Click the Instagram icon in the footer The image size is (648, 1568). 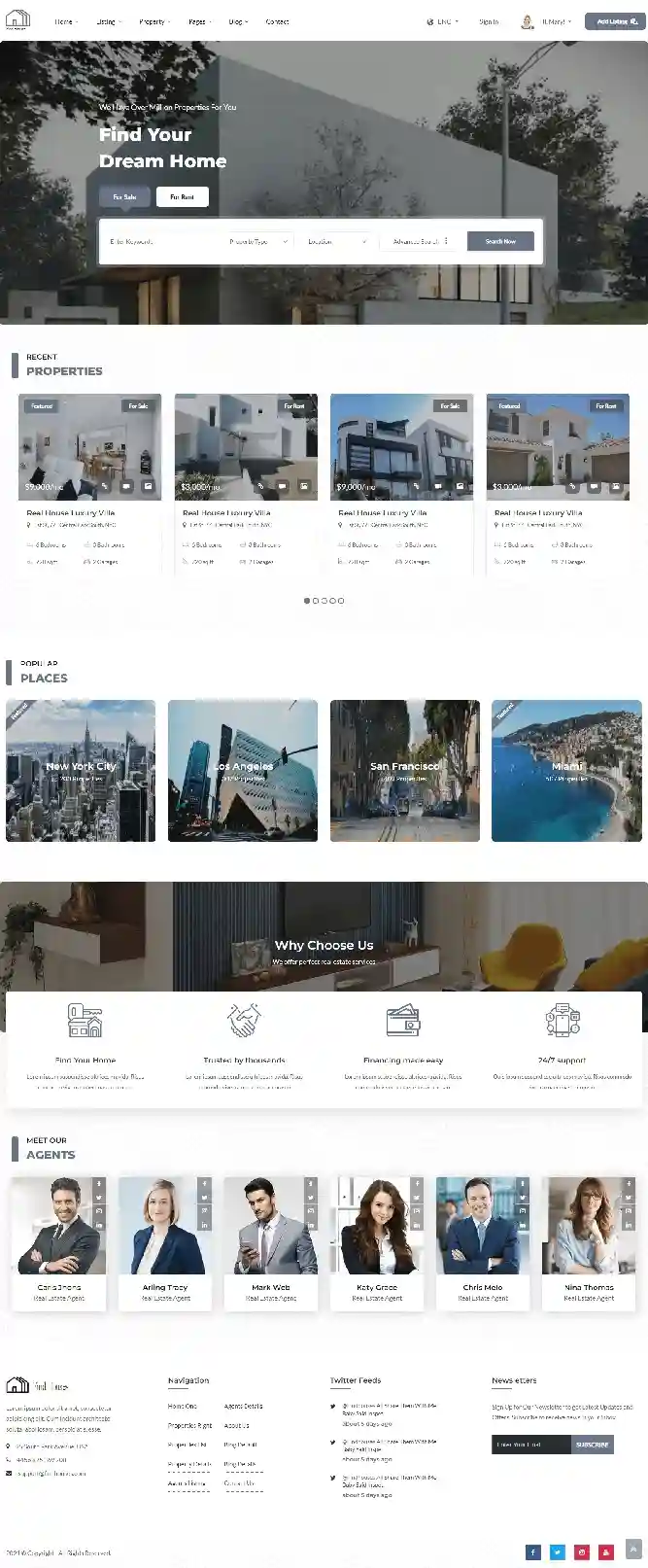(582, 1551)
